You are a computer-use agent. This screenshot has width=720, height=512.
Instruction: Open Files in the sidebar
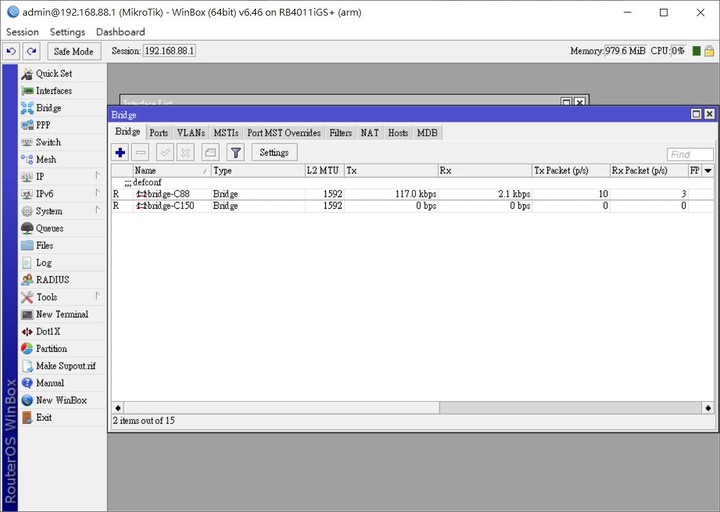click(62, 245)
